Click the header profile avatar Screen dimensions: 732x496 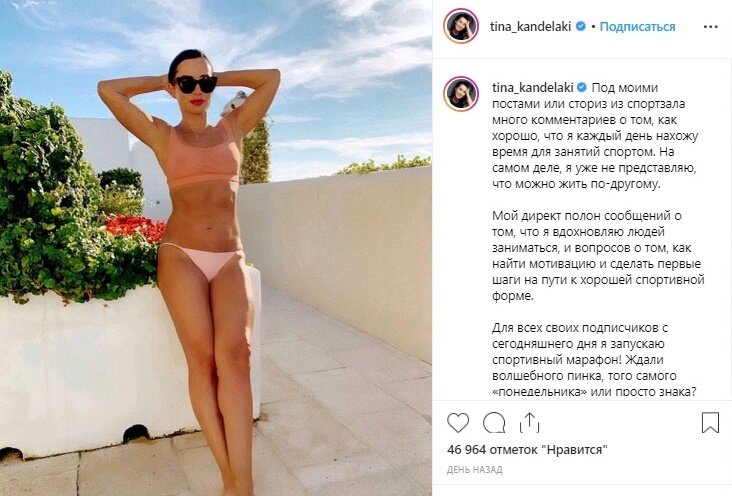pyautogui.click(x=461, y=26)
